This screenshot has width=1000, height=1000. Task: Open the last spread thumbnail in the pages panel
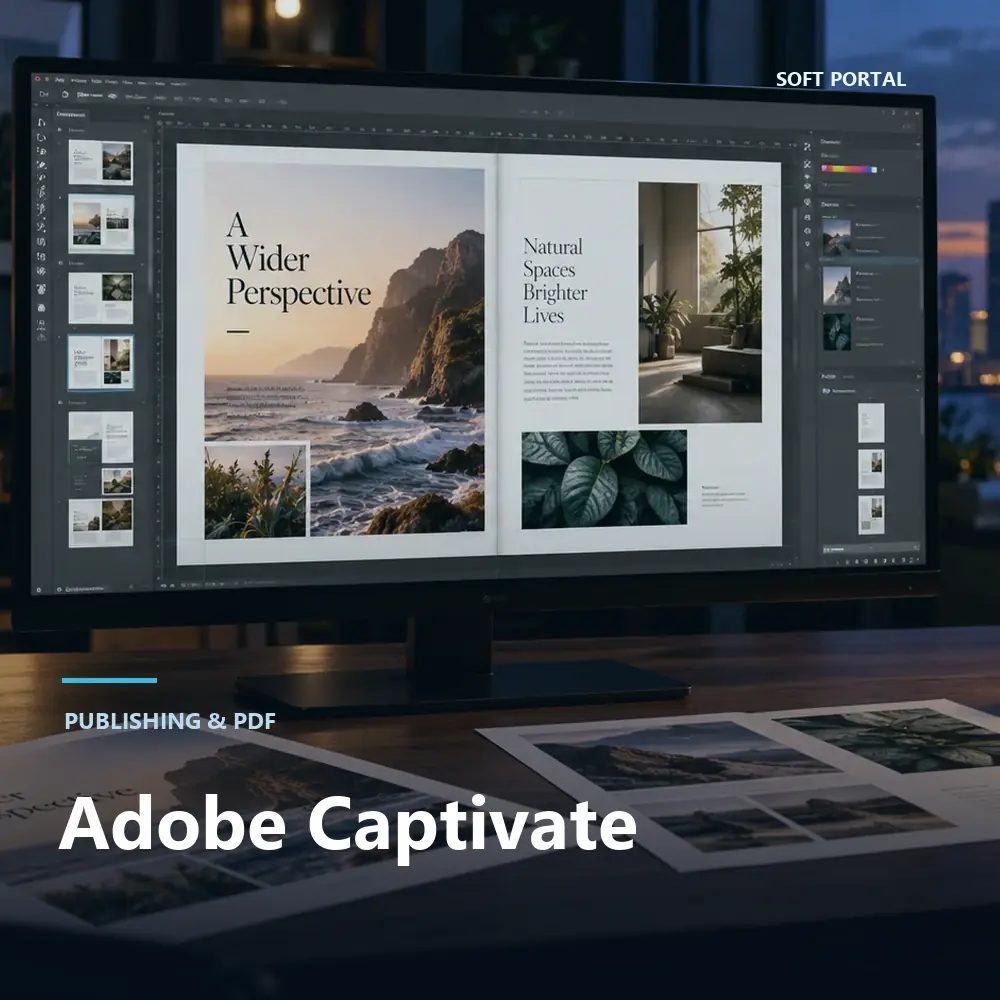point(101,523)
